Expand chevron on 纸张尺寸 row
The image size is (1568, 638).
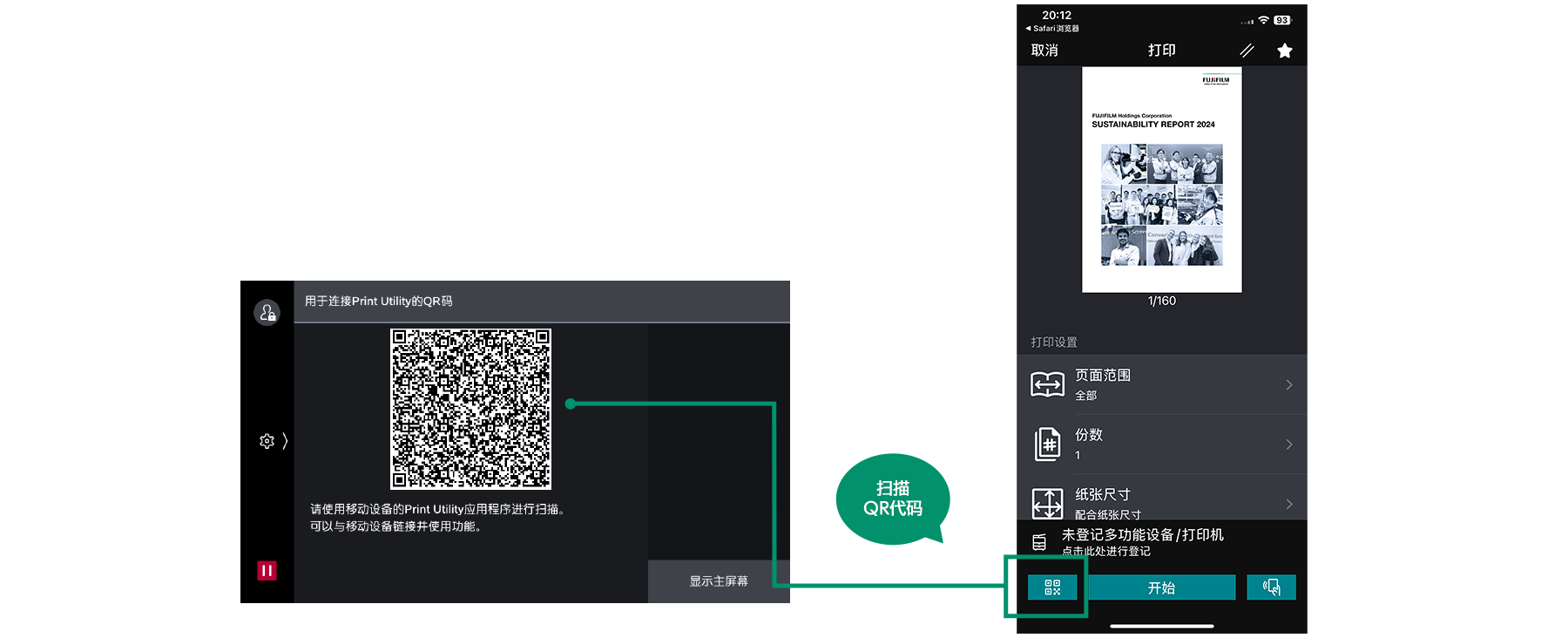coord(1289,504)
